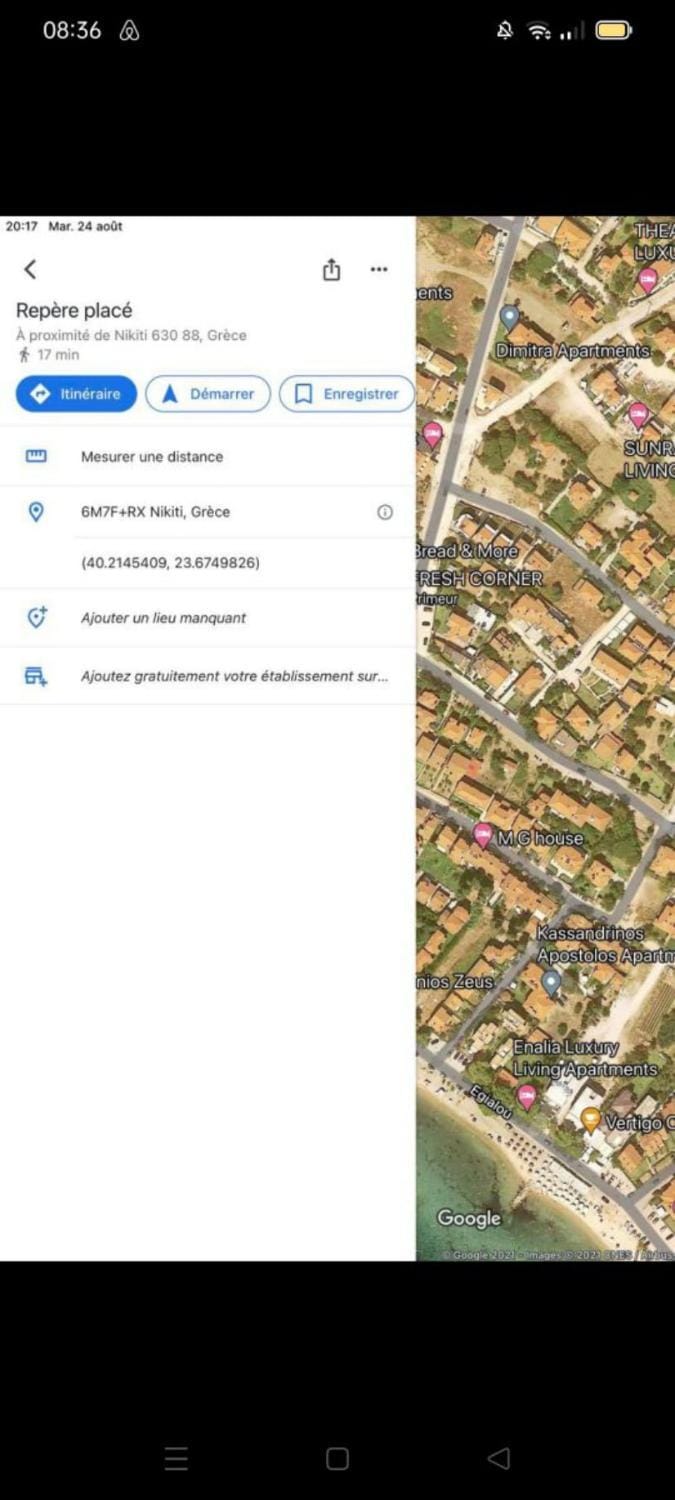Select Mesurer une distance

coord(152,457)
